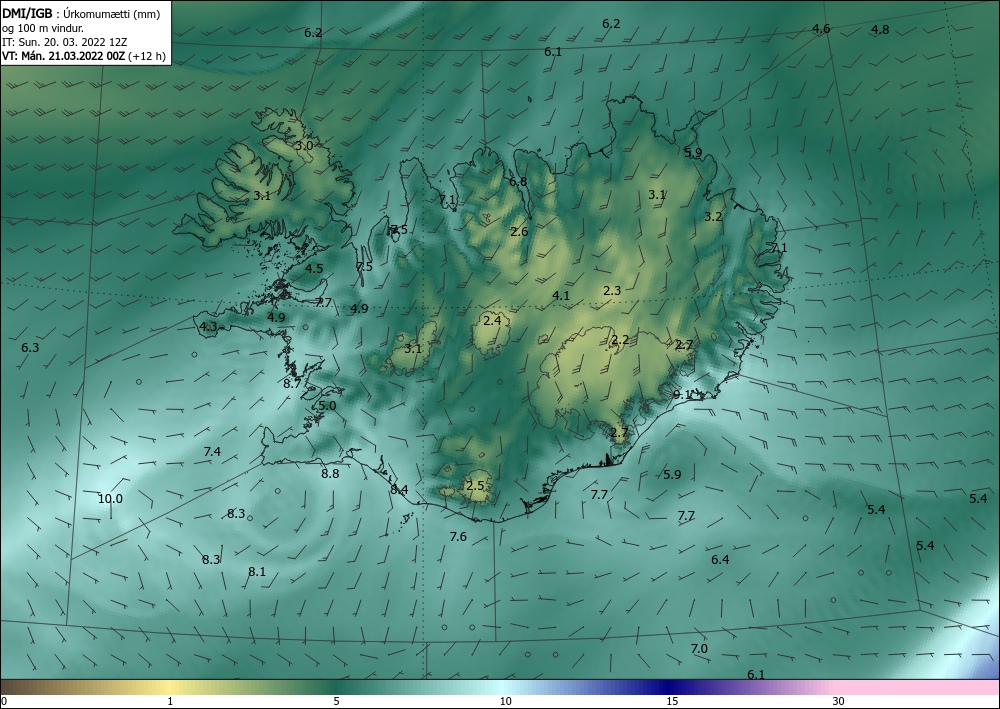This screenshot has height=709, width=1000.
Task: Click the '4.8' value label
Action: pos(880,29)
